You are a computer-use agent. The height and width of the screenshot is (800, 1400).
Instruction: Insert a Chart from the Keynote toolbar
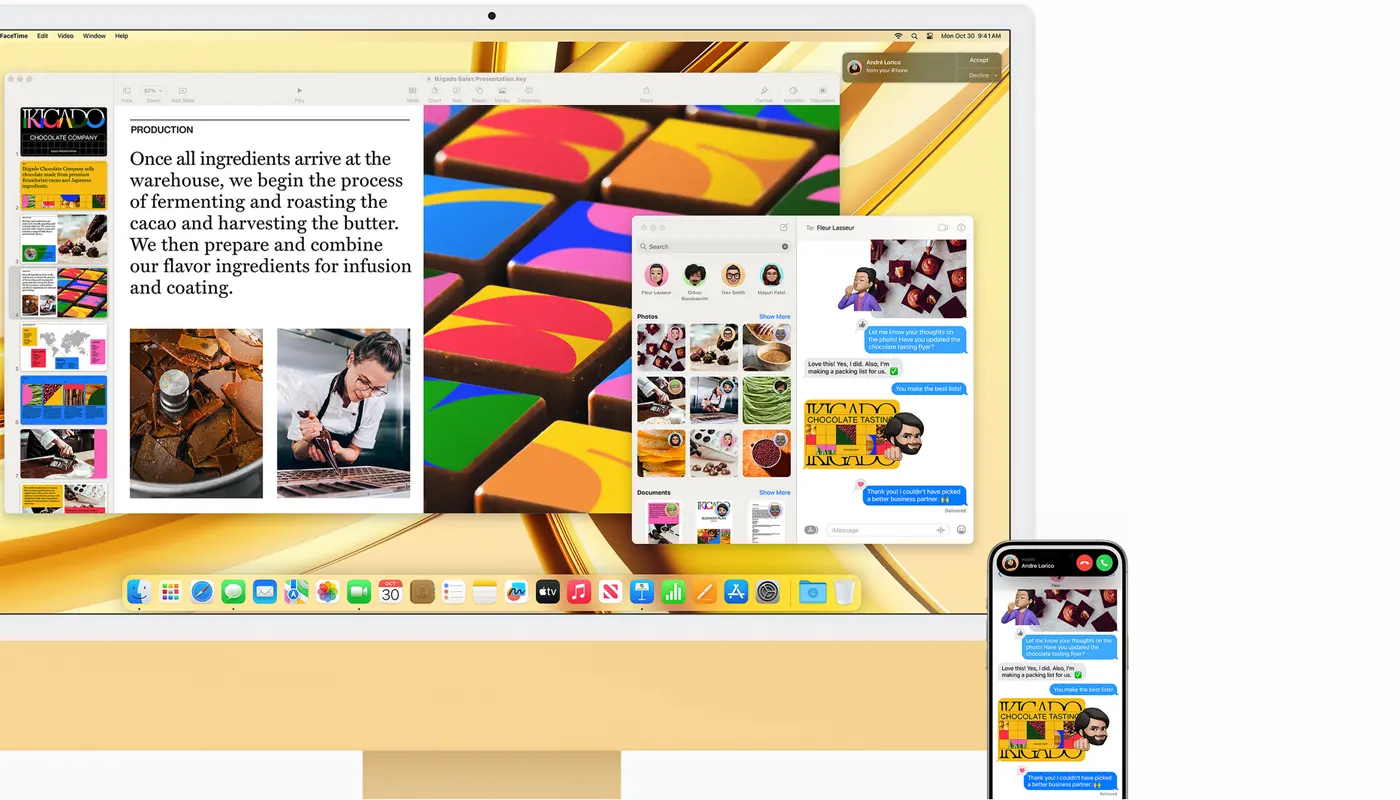point(435,94)
